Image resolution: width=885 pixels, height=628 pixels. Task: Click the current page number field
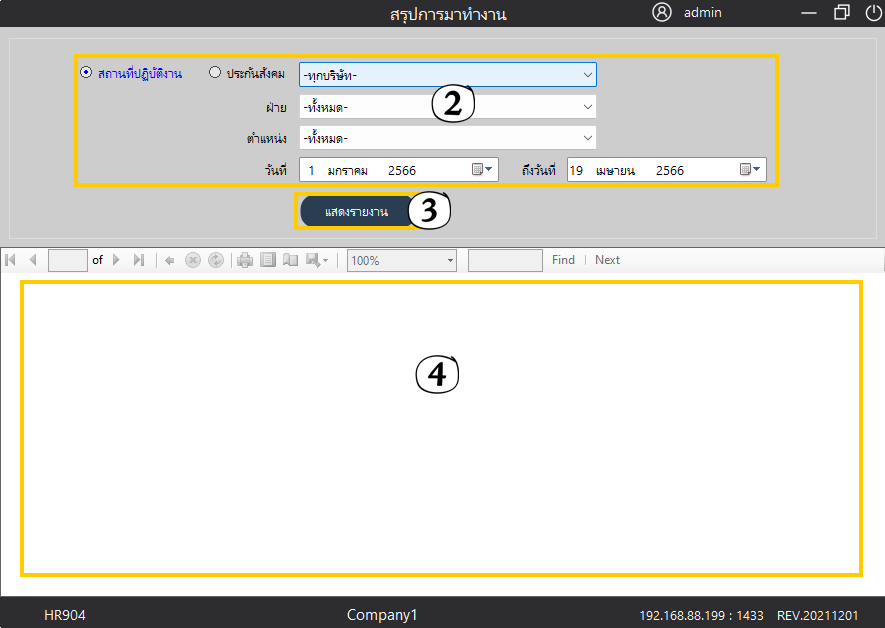(x=68, y=260)
